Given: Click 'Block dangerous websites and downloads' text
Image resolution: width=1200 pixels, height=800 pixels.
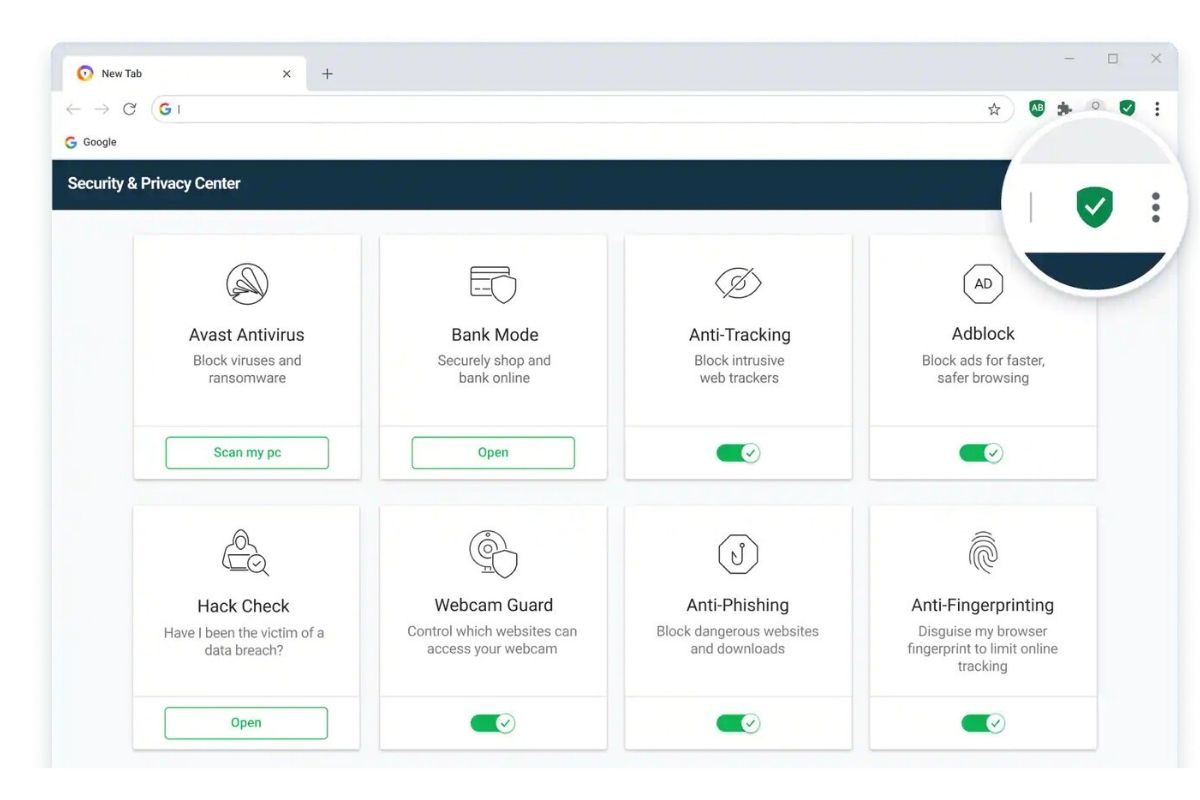Looking at the screenshot, I should click(738, 640).
